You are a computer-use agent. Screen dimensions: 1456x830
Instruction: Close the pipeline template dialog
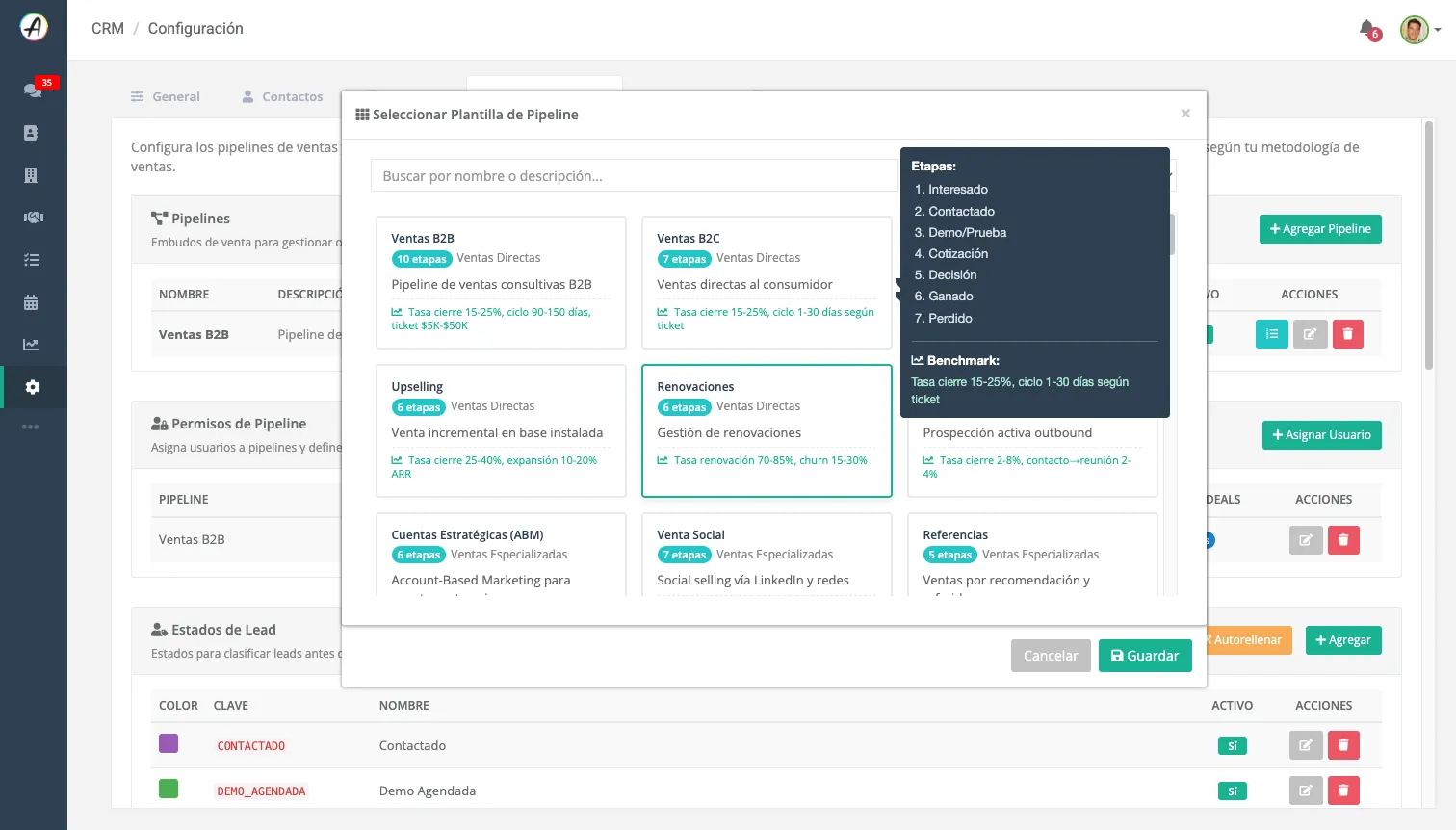click(1185, 114)
